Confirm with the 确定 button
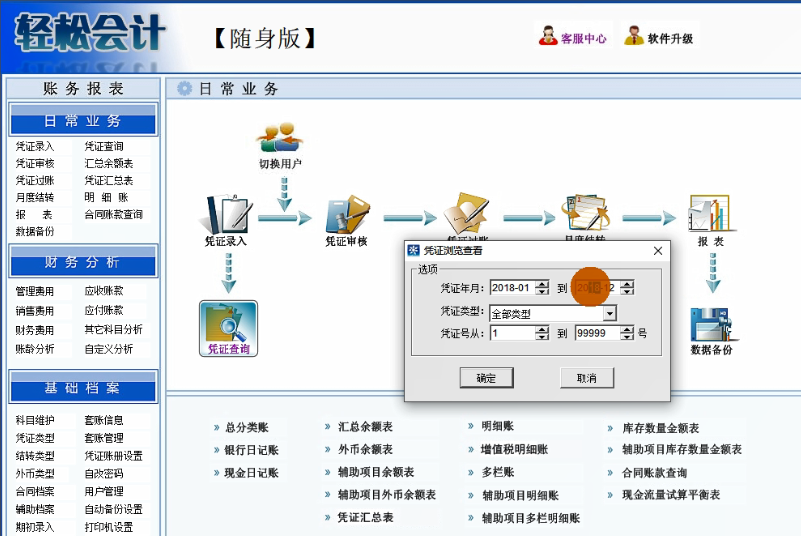 pos(486,378)
